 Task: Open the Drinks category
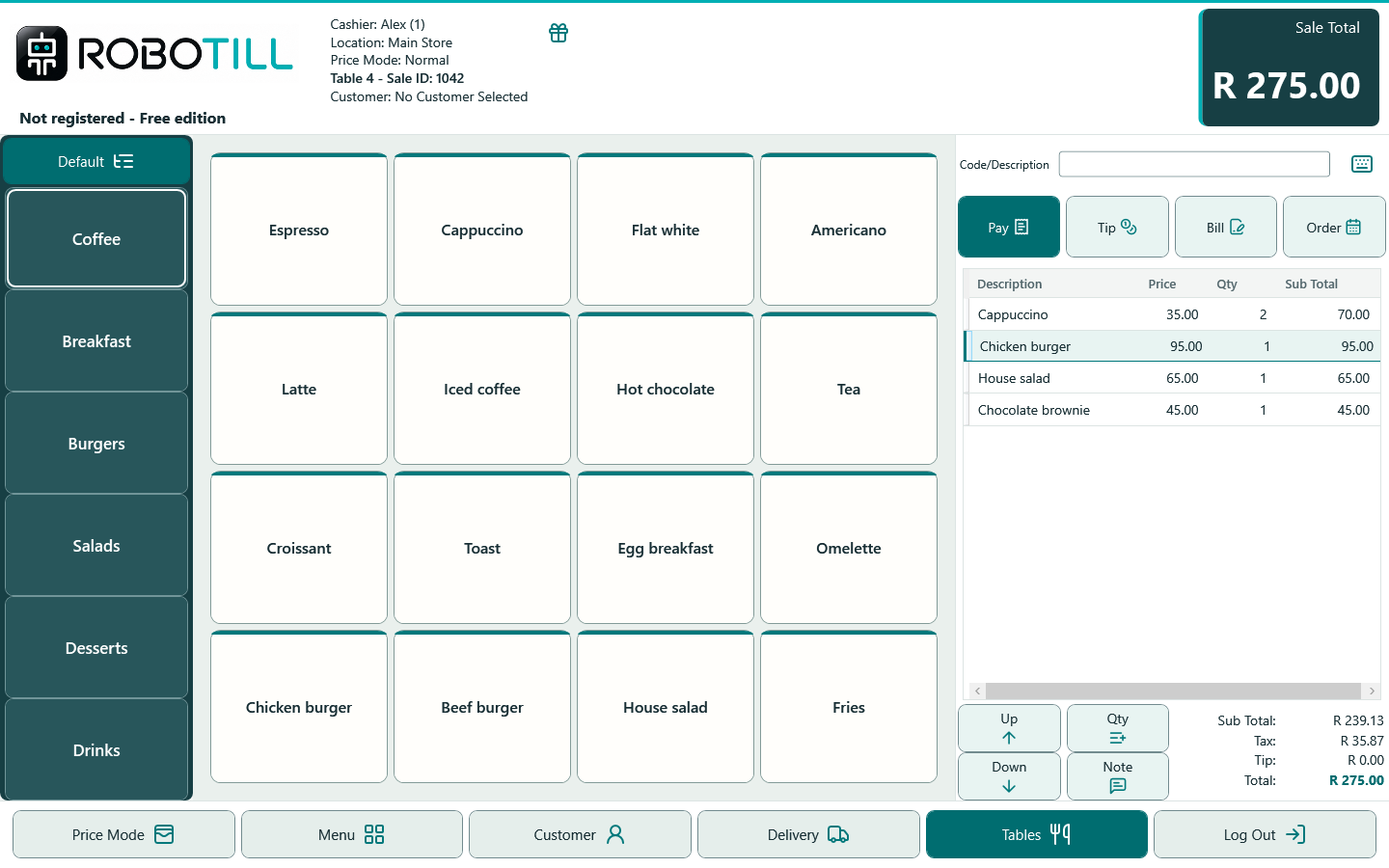tap(96, 750)
